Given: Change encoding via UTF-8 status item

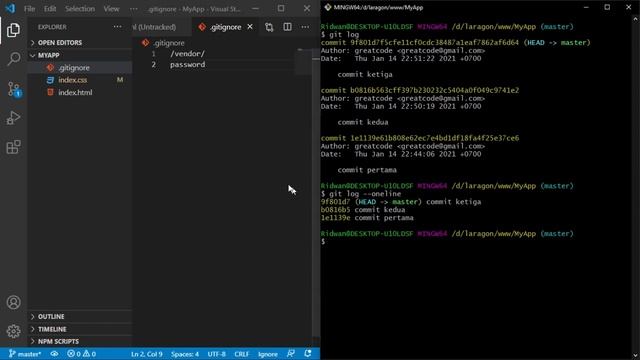Looking at the screenshot, I should pos(216,354).
